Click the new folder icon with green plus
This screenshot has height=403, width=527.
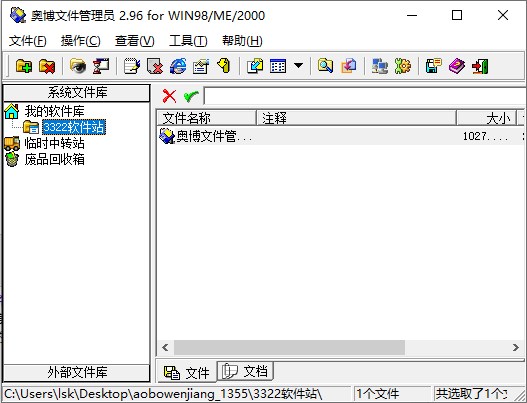24,66
